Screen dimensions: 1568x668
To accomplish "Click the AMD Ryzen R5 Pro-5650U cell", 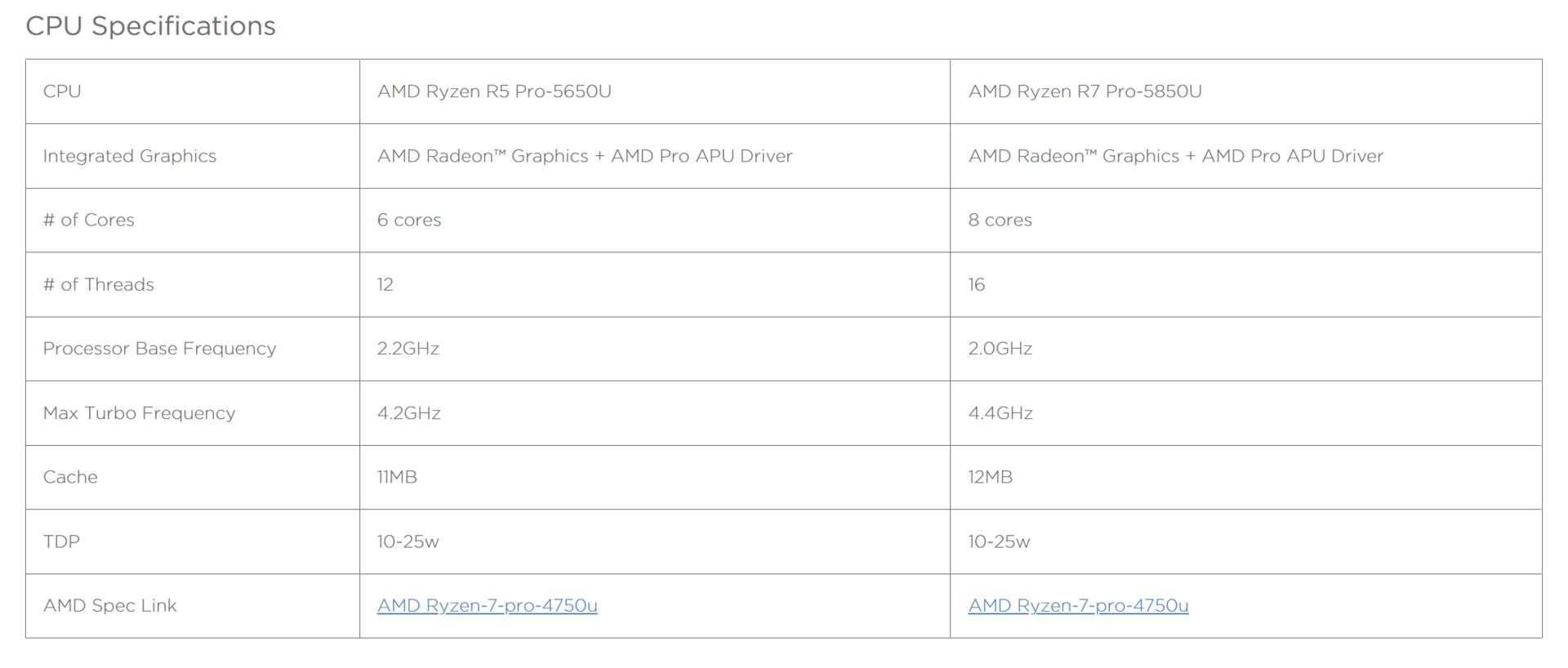I will [x=494, y=91].
